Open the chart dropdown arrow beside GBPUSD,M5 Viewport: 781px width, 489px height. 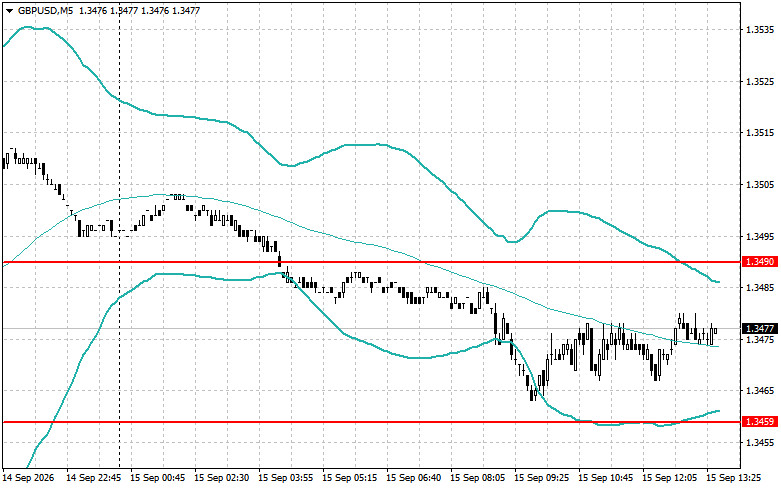[x=9, y=10]
